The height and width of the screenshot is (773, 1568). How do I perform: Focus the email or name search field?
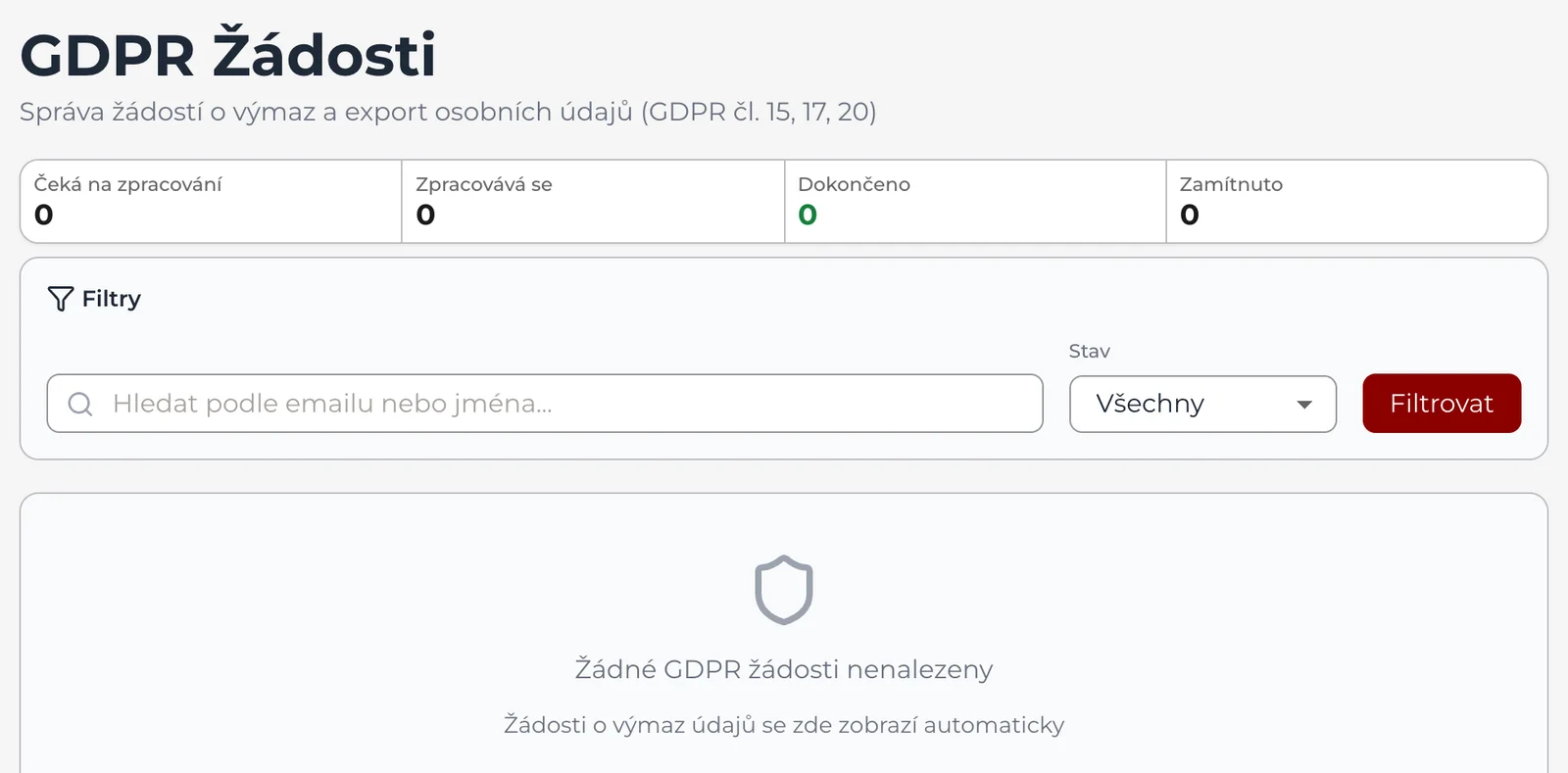tap(545, 403)
